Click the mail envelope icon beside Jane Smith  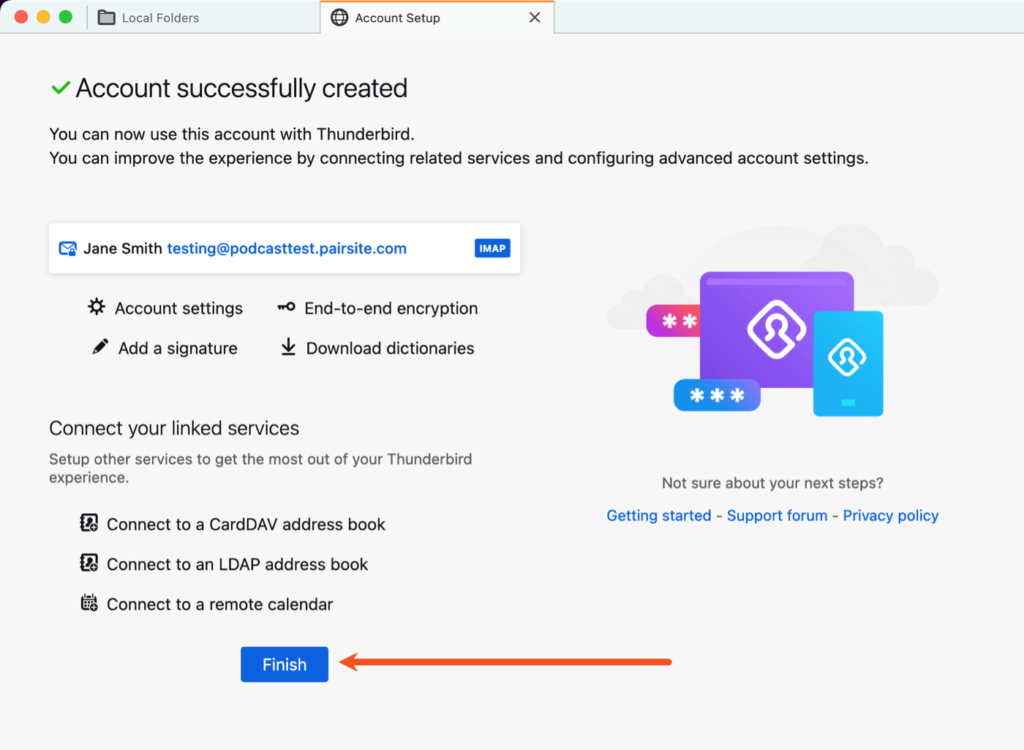point(68,248)
